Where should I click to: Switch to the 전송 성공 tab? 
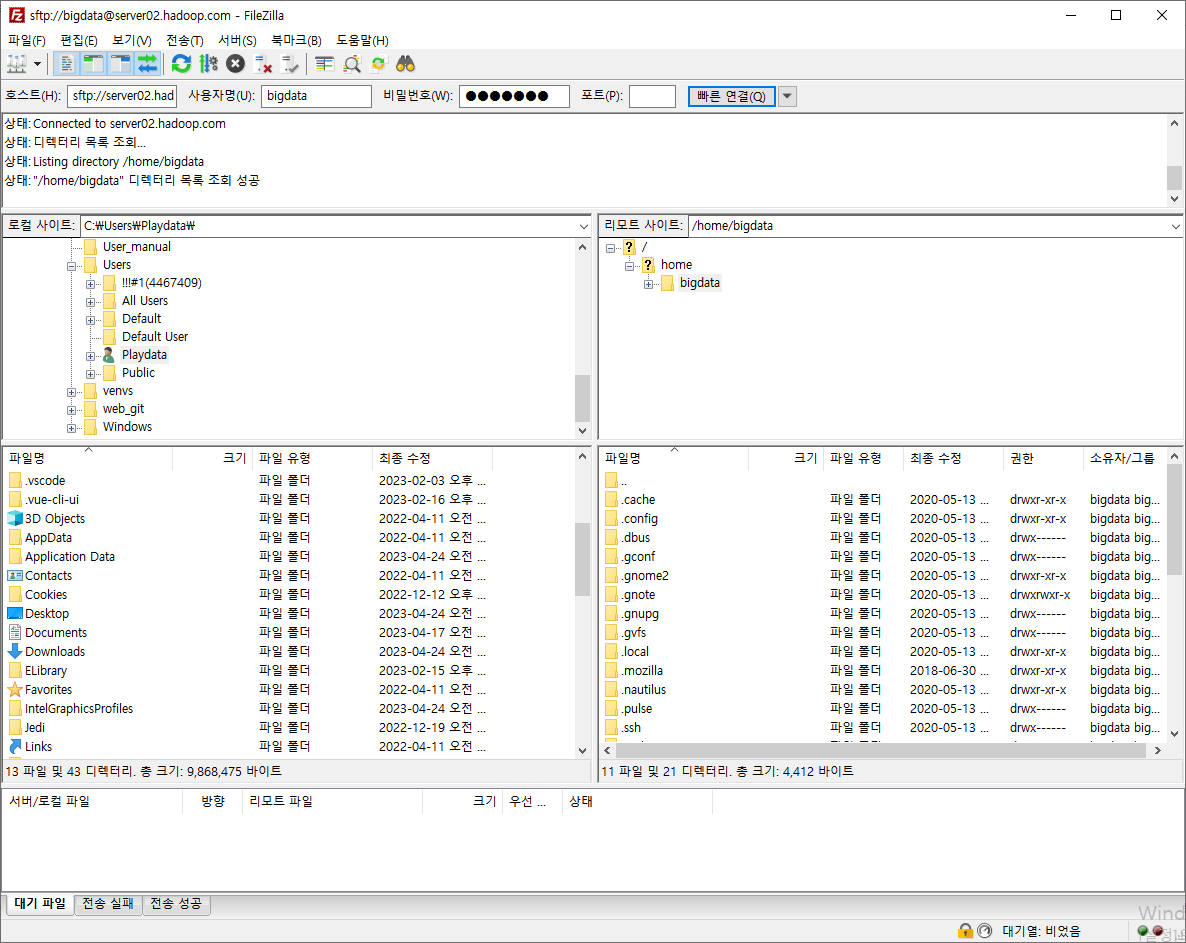[175, 904]
